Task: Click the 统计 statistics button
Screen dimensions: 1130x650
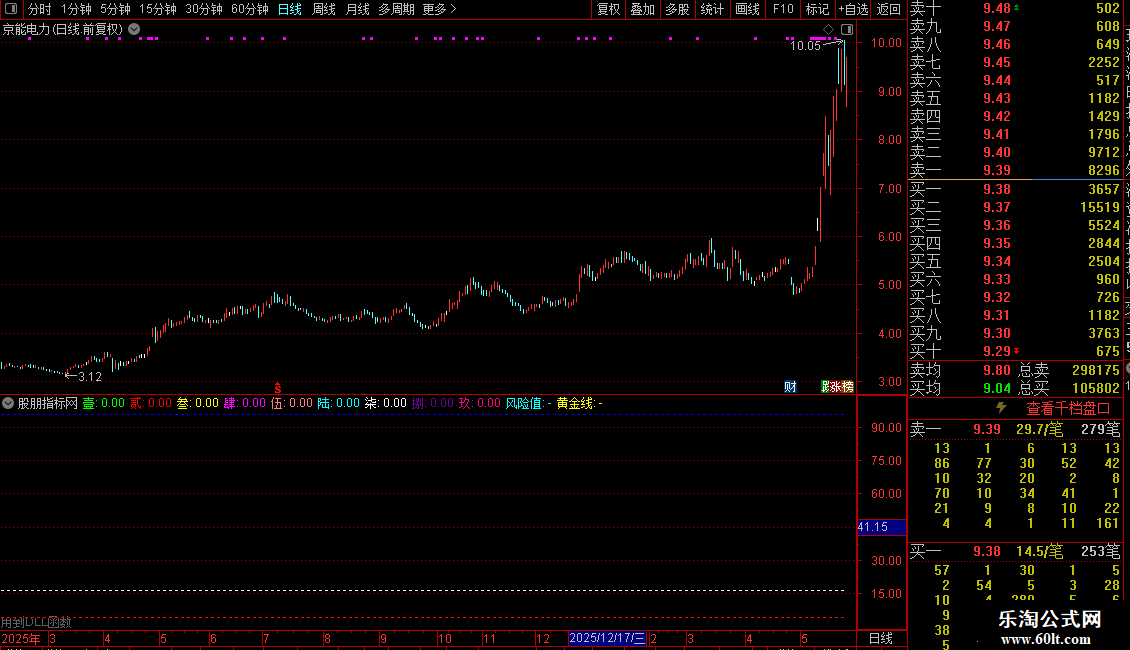Action: point(711,9)
